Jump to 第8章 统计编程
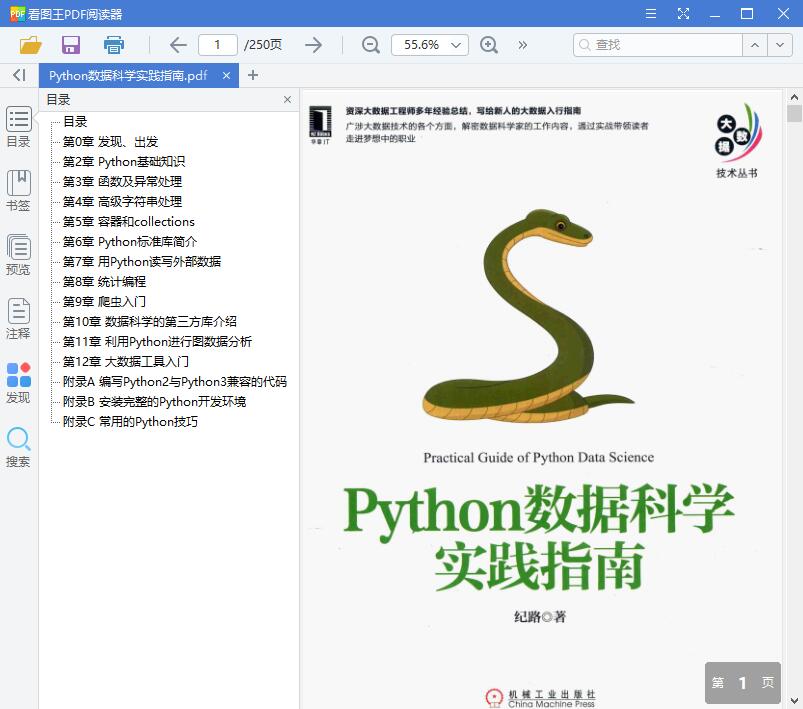The height and width of the screenshot is (709, 803). pos(104,281)
